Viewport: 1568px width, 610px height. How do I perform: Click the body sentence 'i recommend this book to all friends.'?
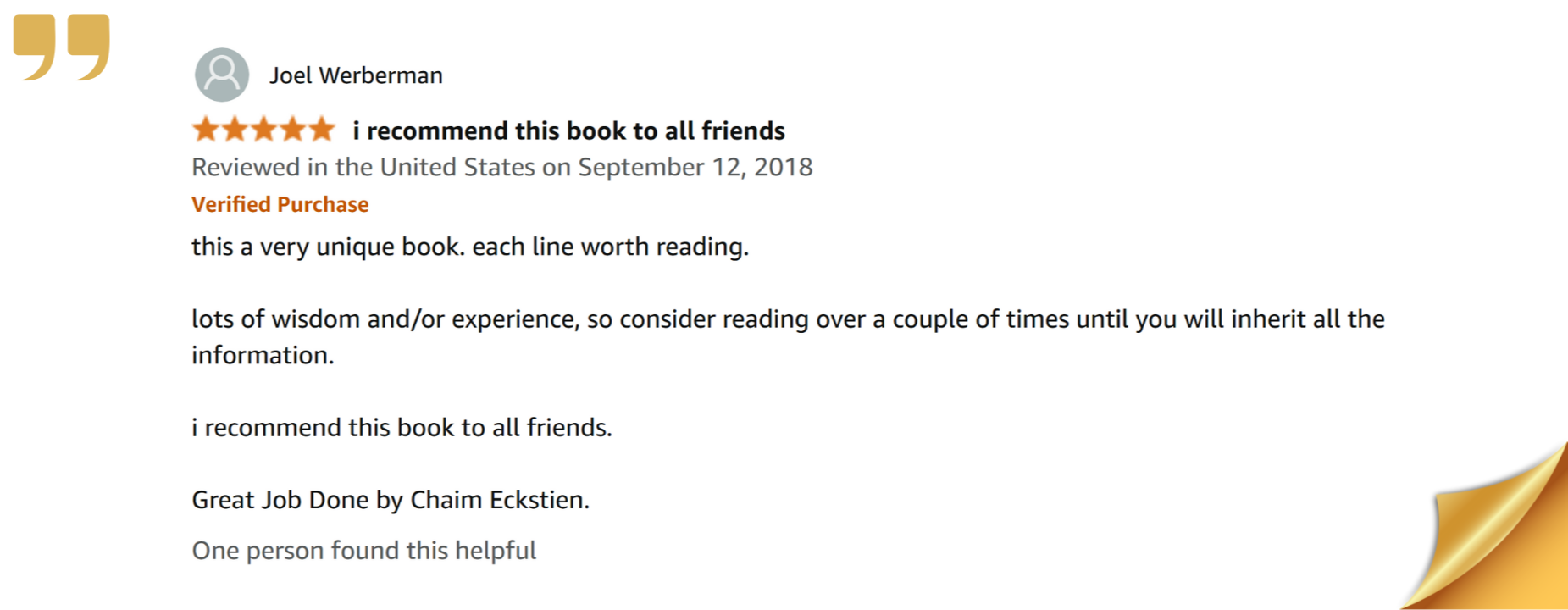point(402,427)
